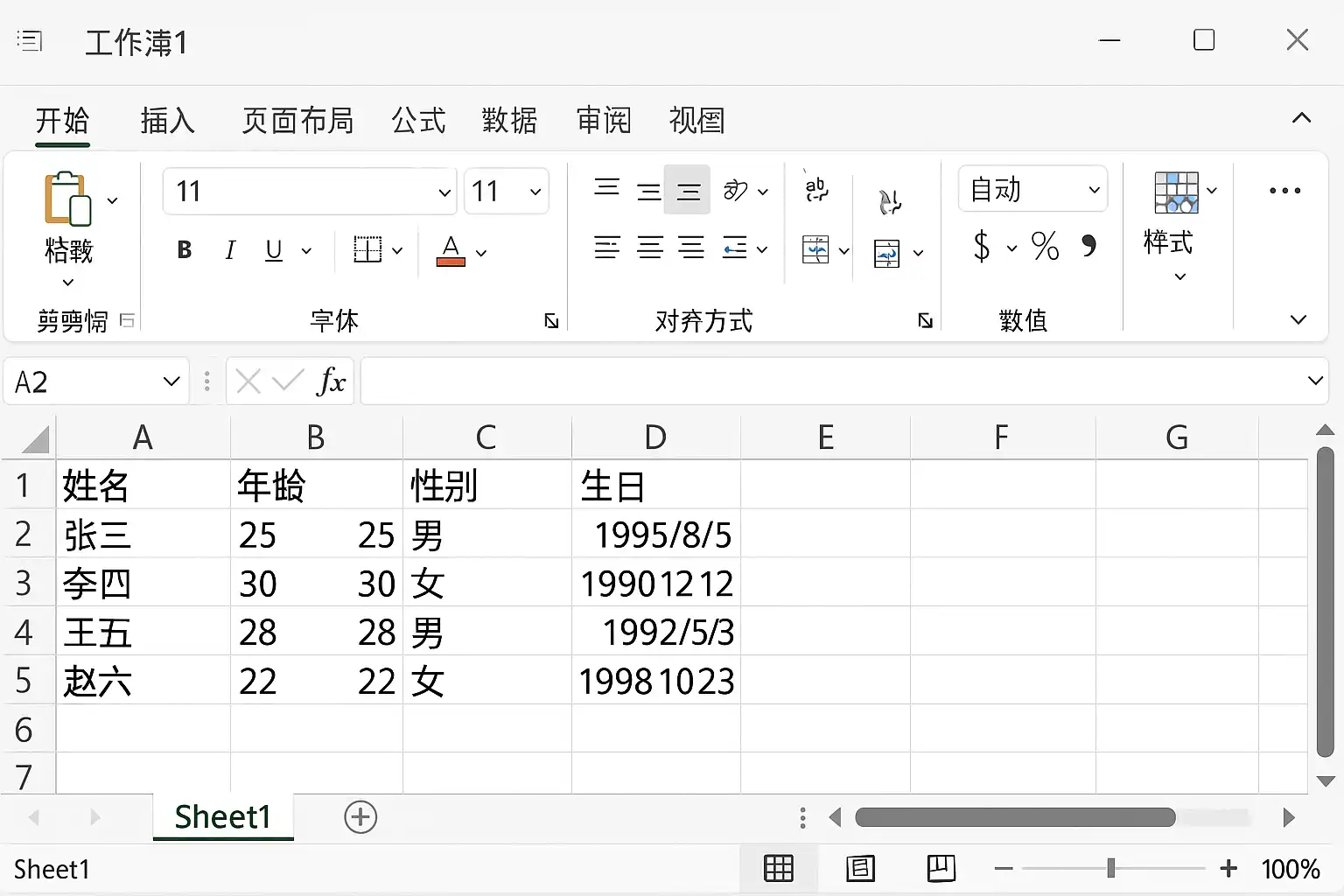1344x896 pixels.
Task: Click the cell borders icon
Action: coord(367,250)
